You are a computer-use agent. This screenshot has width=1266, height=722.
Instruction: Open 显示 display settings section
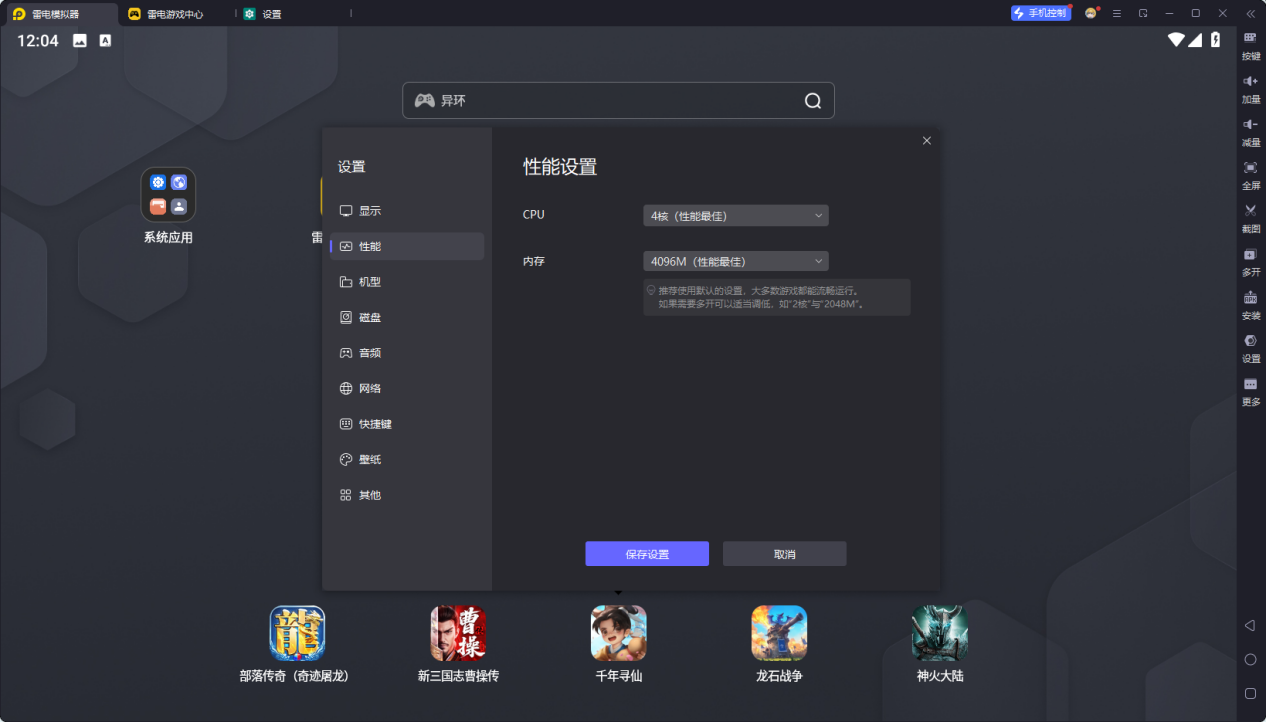(x=407, y=211)
